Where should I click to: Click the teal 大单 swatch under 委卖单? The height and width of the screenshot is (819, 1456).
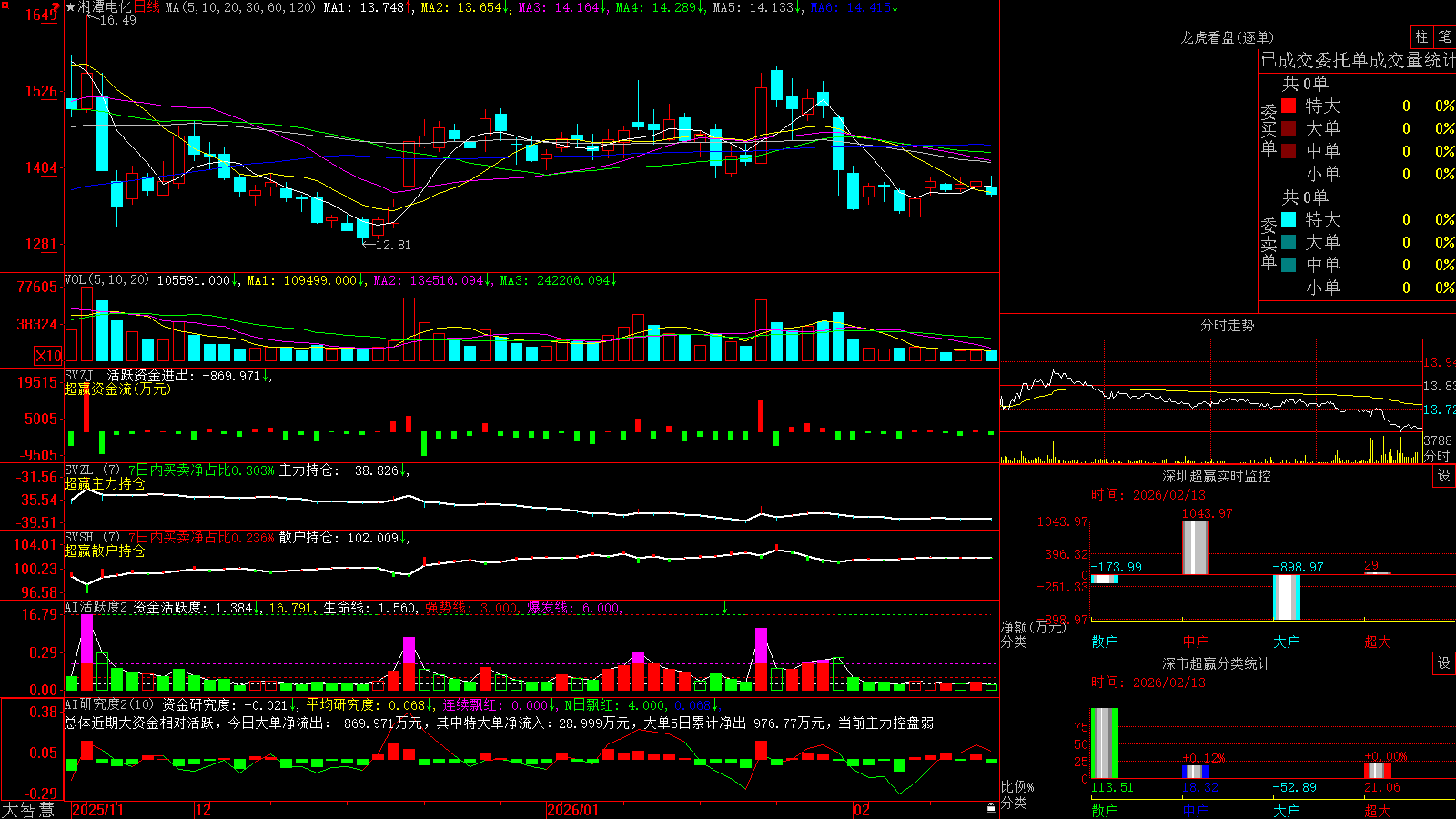(x=1289, y=242)
